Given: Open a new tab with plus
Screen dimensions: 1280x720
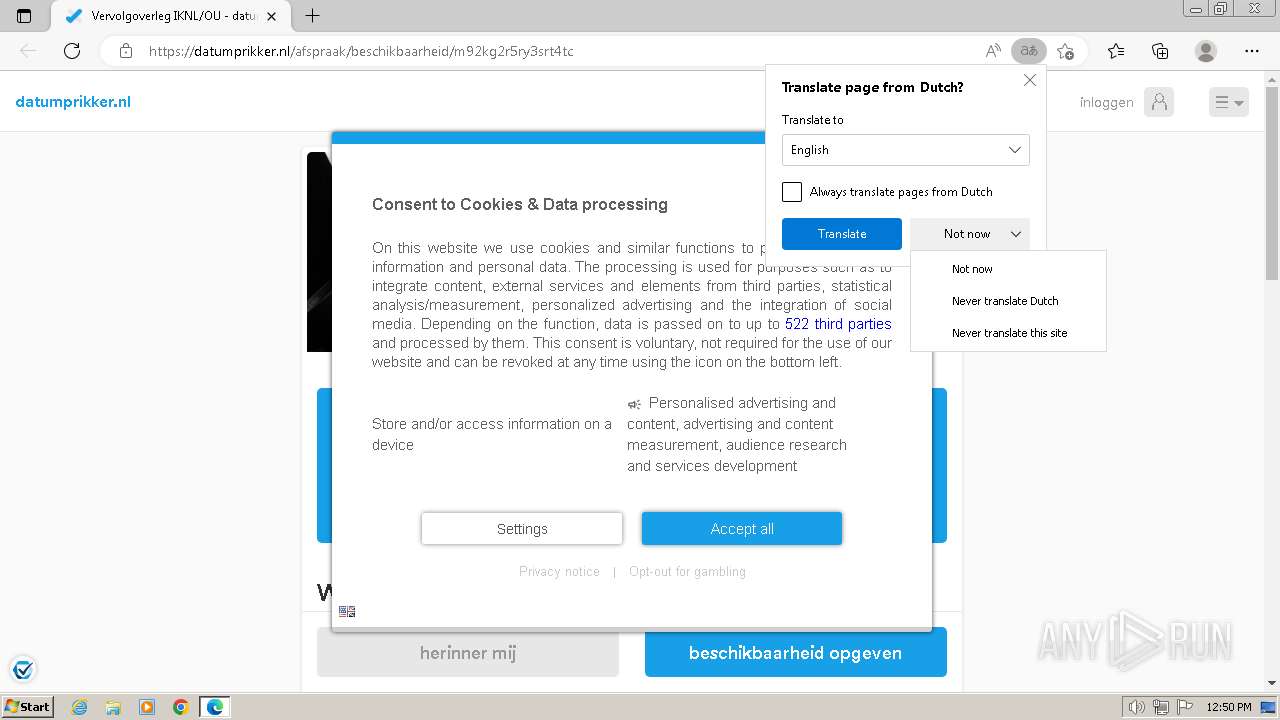Looking at the screenshot, I should [x=312, y=16].
